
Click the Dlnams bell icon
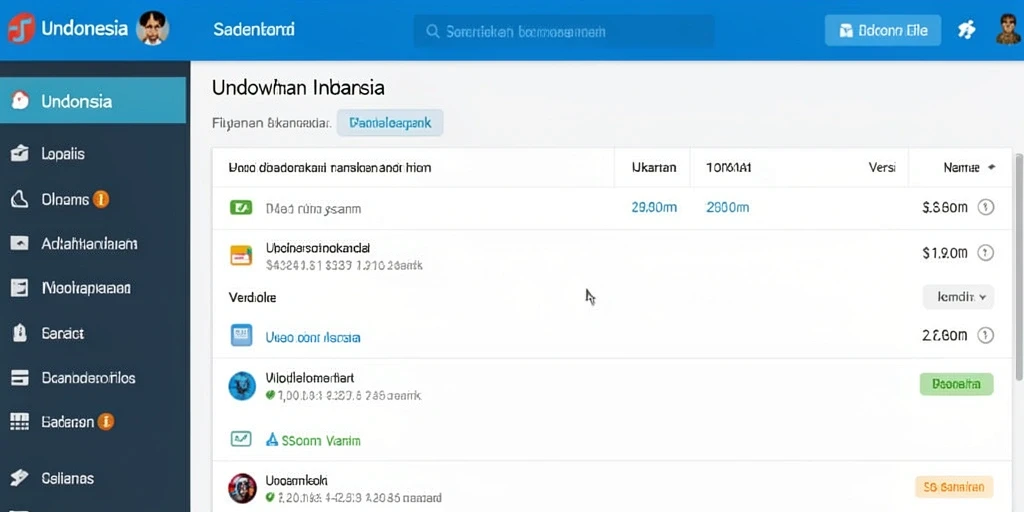click(20, 200)
